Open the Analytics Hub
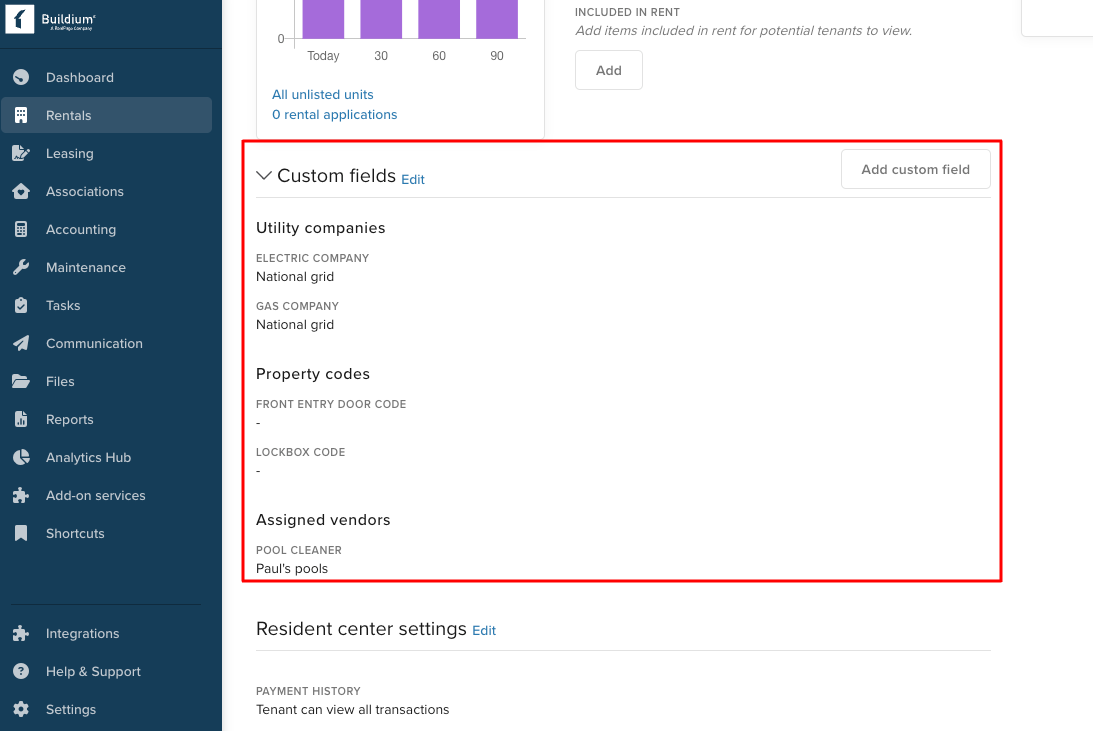Screen dimensions: 1093x731 88,457
